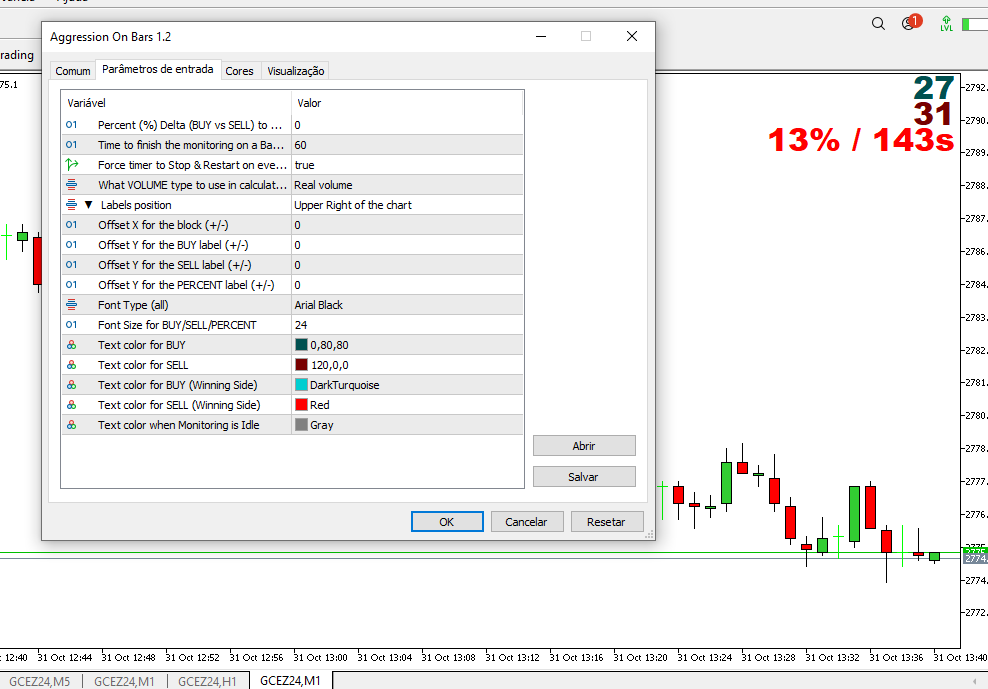The width and height of the screenshot is (988, 689).
Task: Click the Time to finish row icon
Action: pyautogui.click(x=71, y=145)
